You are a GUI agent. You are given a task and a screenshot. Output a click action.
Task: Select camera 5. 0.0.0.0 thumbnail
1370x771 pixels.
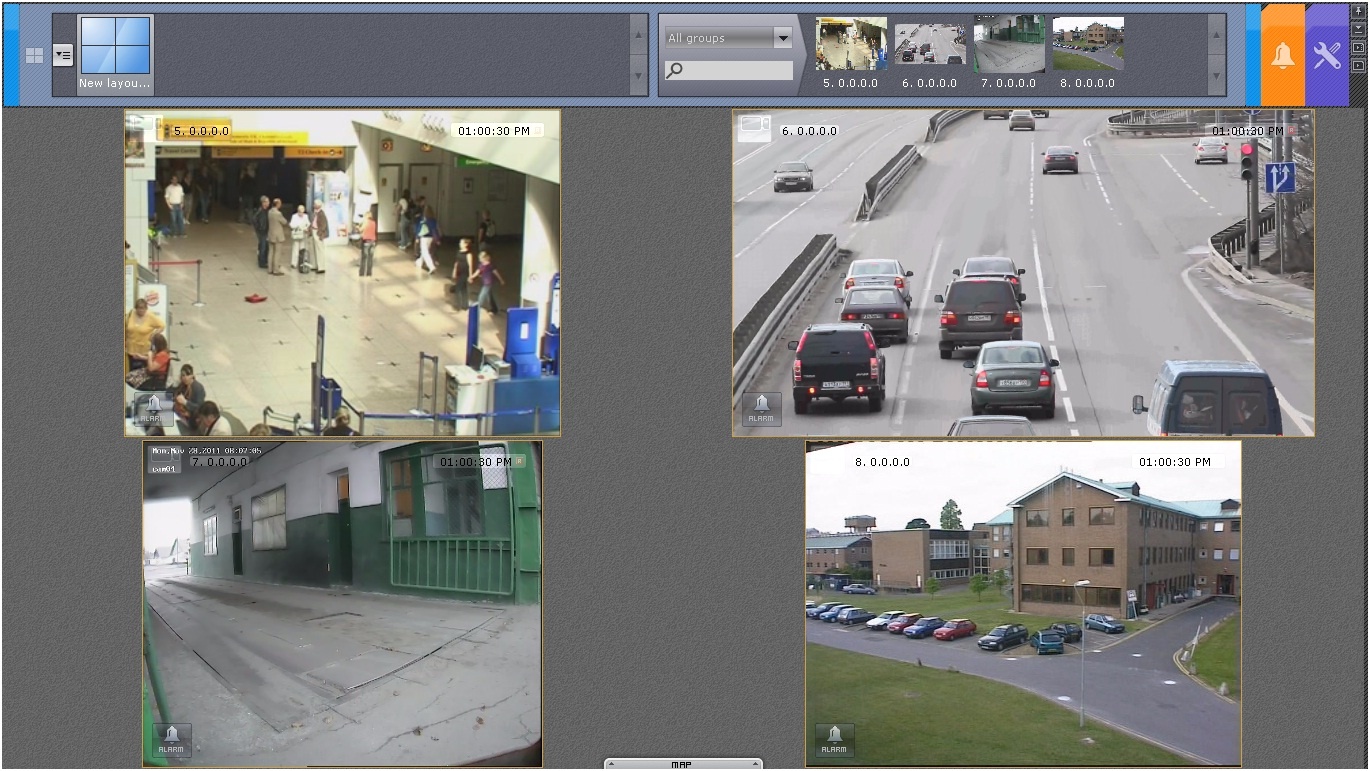coord(850,45)
